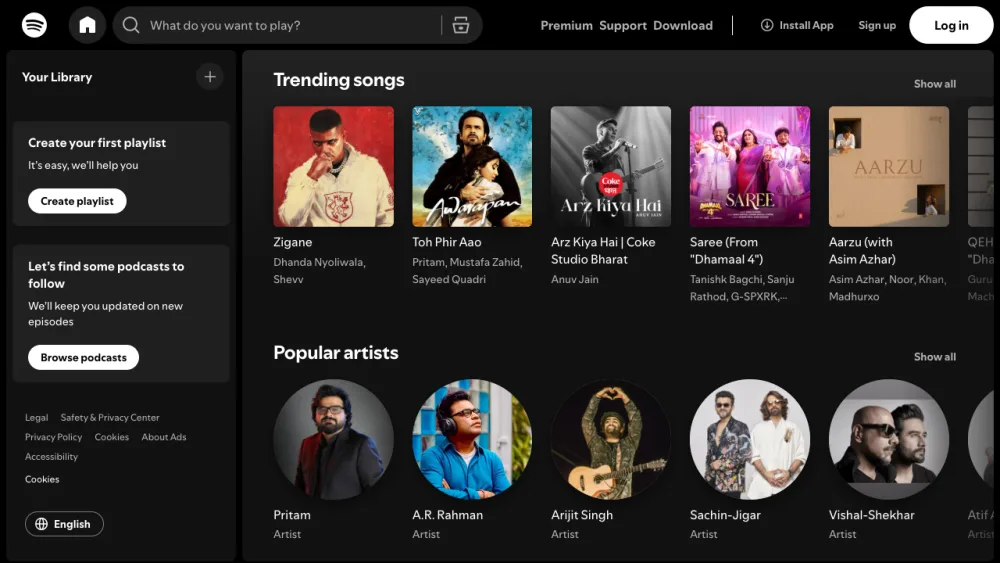Open Arijit Singh's artist photo
The height and width of the screenshot is (563, 1000).
pyautogui.click(x=611, y=439)
